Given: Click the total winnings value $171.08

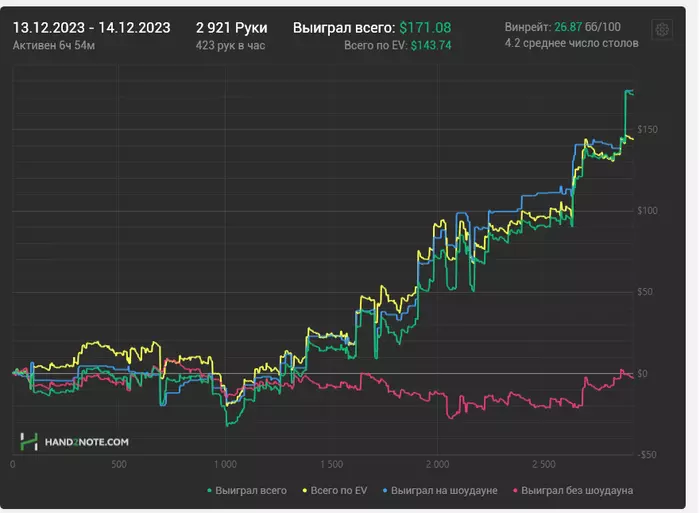Looking at the screenshot, I should [x=425, y=28].
